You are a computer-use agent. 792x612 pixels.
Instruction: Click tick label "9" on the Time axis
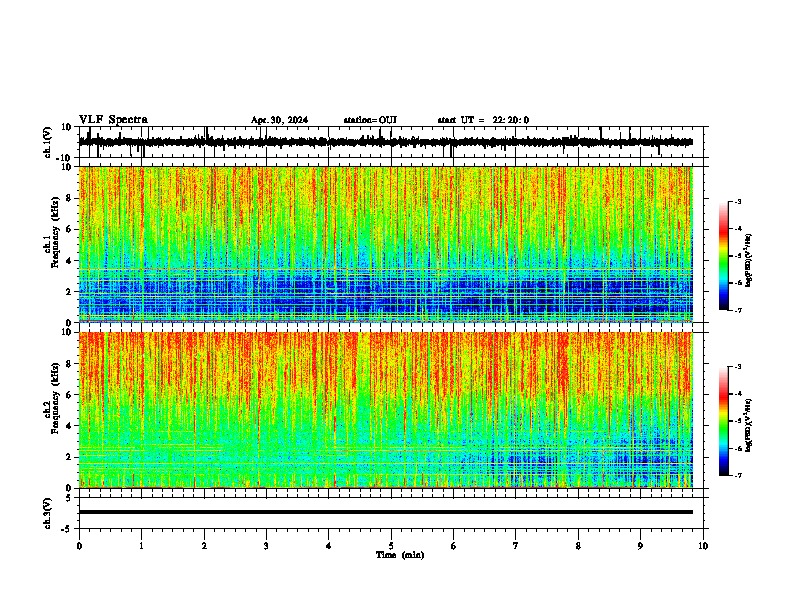pos(640,546)
